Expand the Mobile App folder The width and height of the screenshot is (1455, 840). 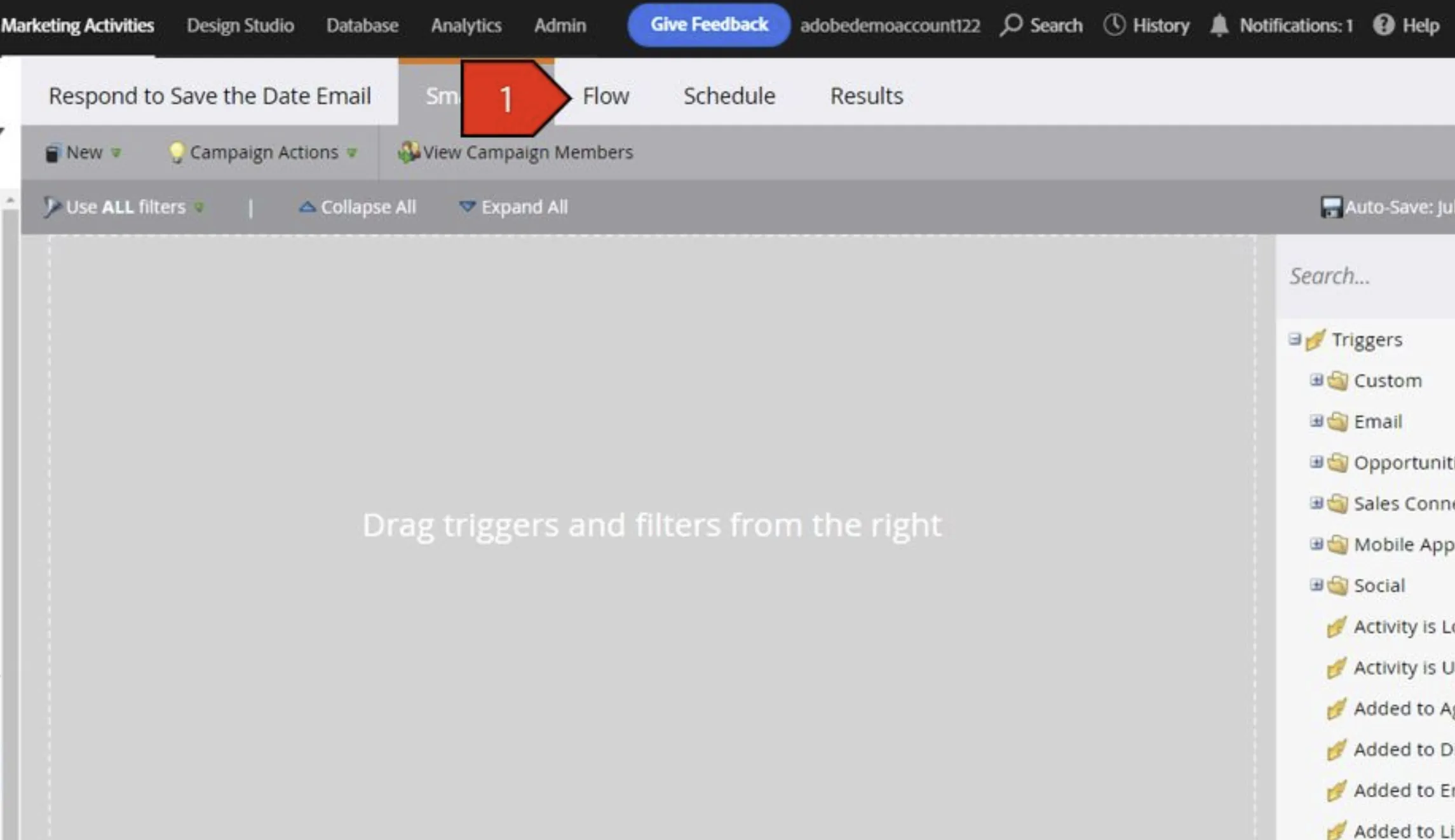tap(1316, 544)
